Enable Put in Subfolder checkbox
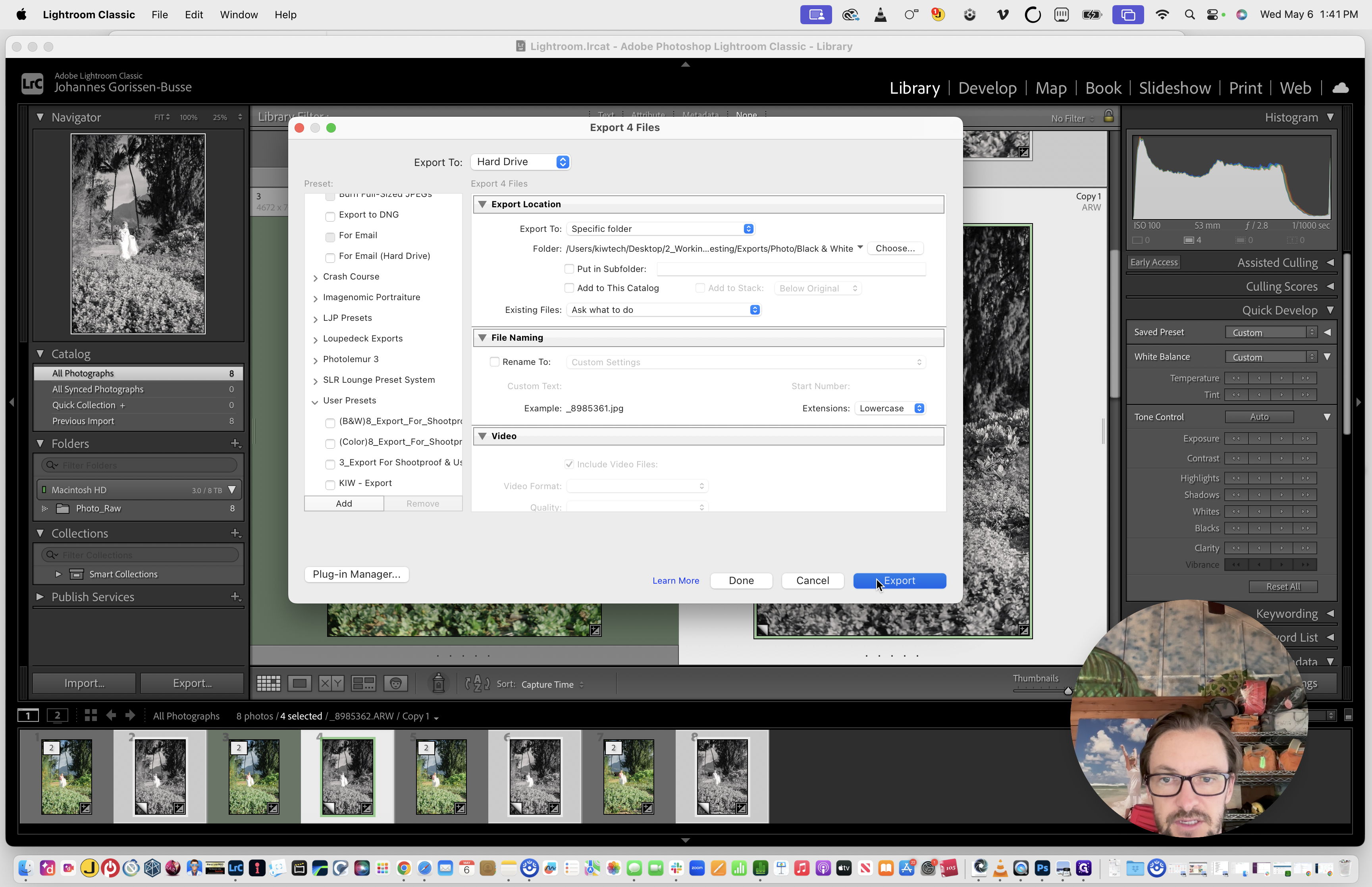This screenshot has height=887, width=1372. coord(569,269)
